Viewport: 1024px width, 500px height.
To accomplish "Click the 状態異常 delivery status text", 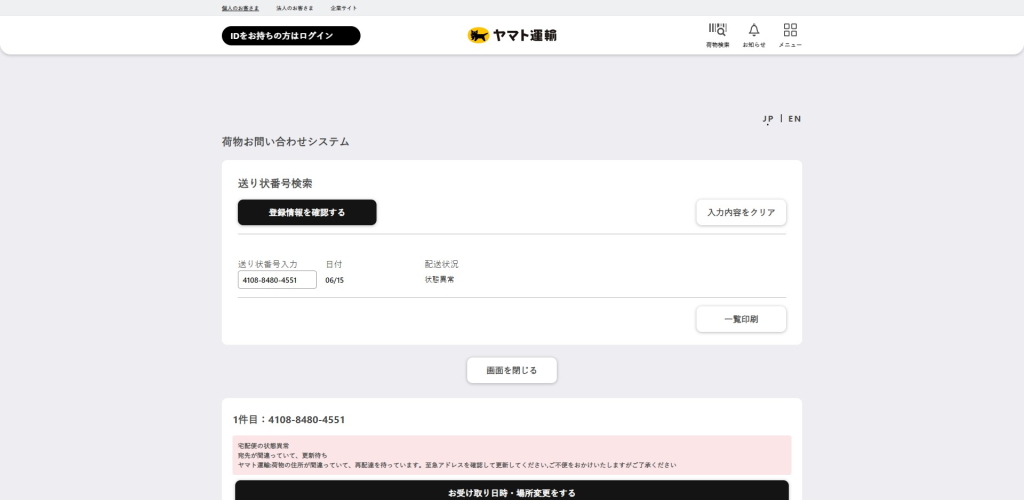I will [439, 280].
